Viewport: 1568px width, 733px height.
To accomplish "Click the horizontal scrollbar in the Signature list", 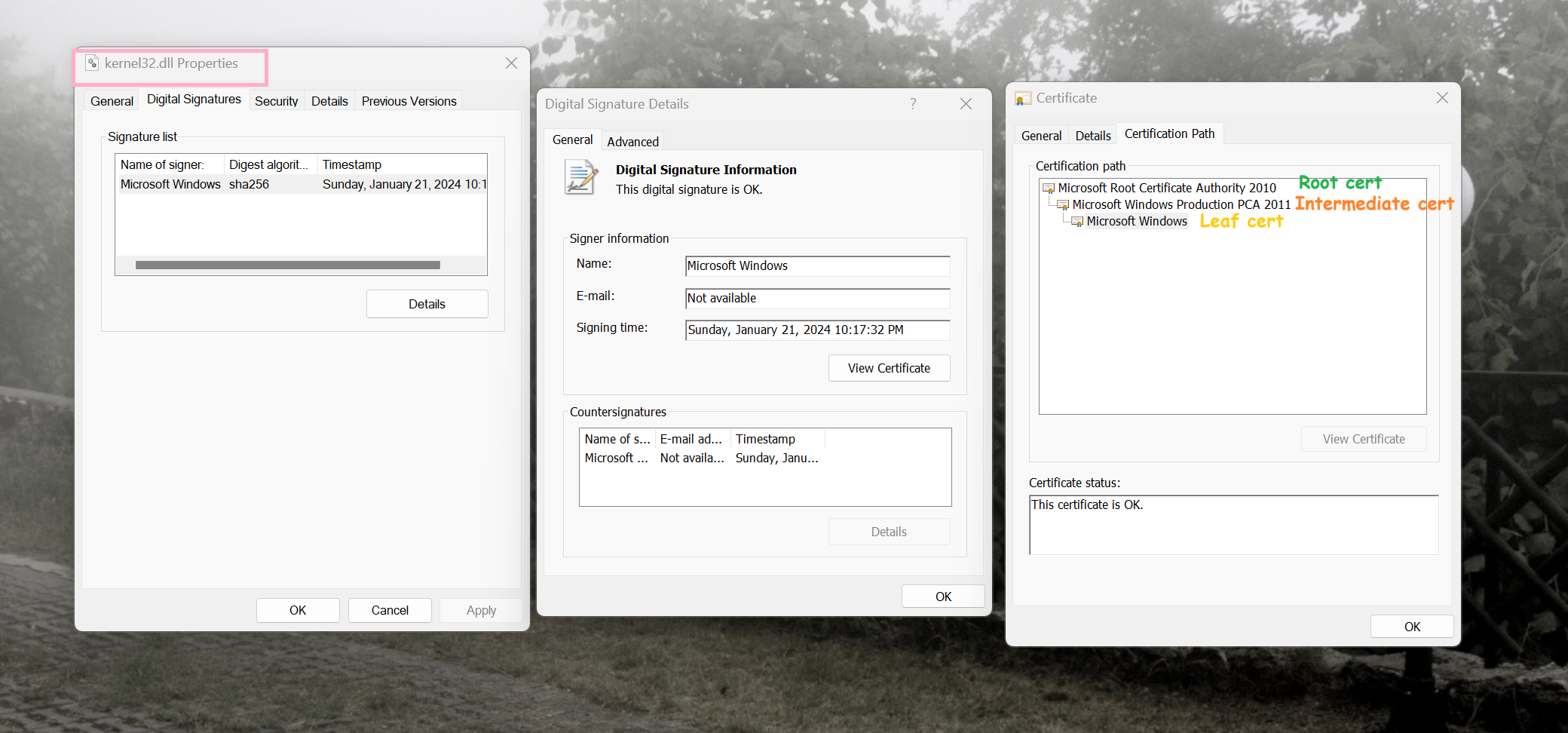I will [288, 265].
